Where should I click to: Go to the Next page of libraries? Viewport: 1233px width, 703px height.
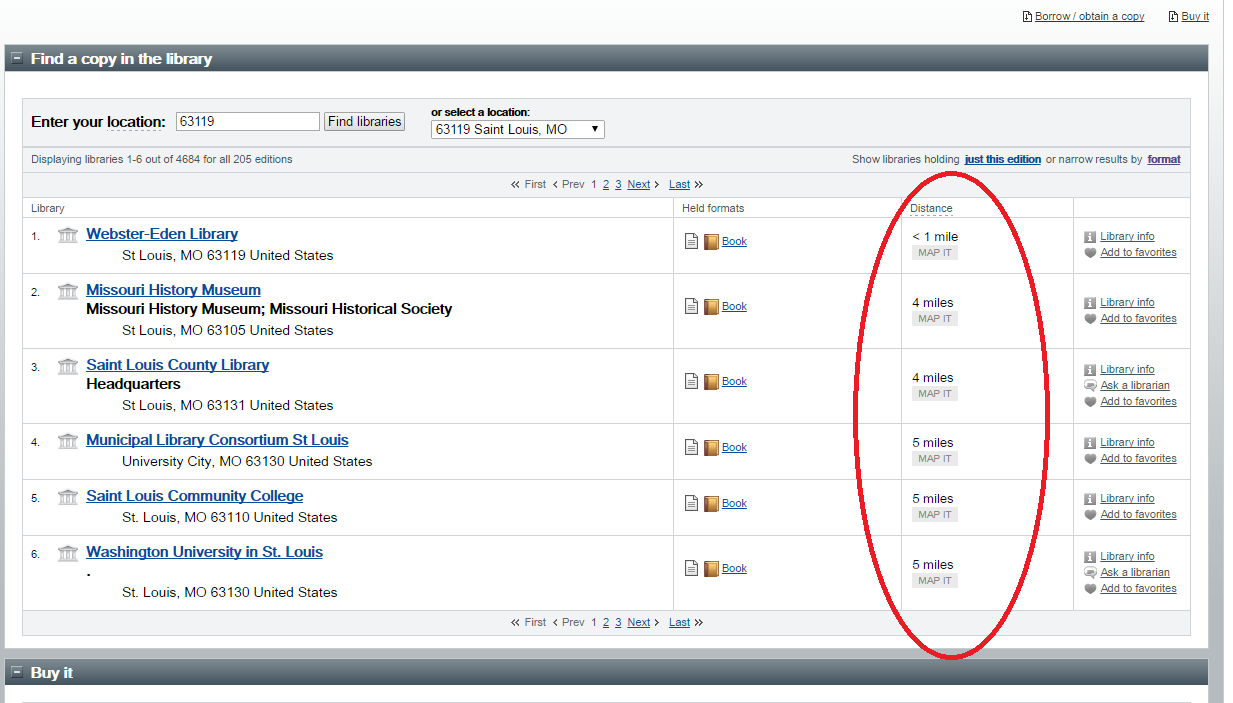click(638, 184)
